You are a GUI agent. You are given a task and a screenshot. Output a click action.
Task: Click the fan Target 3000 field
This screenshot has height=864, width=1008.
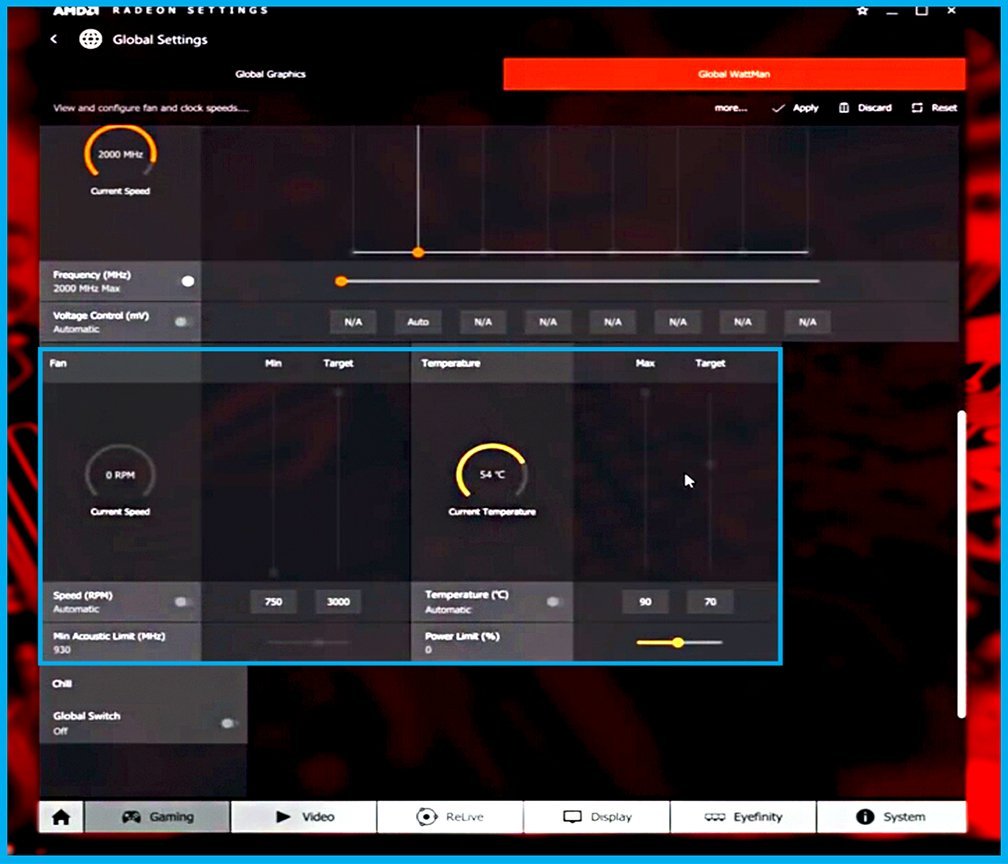pos(338,602)
